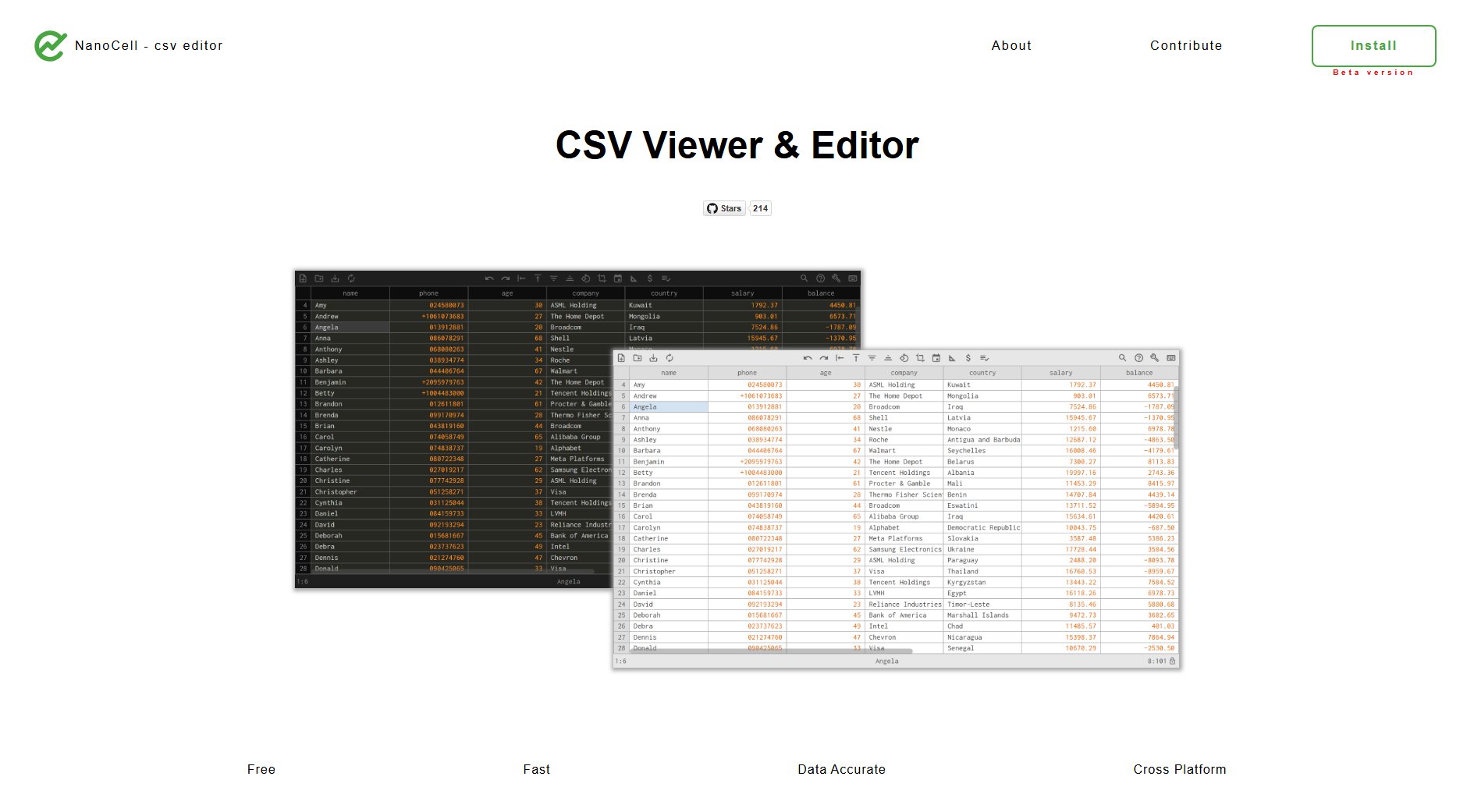Click open folder icon in dark-theme screenshot
The width and height of the screenshot is (1474, 812).
[x=319, y=278]
